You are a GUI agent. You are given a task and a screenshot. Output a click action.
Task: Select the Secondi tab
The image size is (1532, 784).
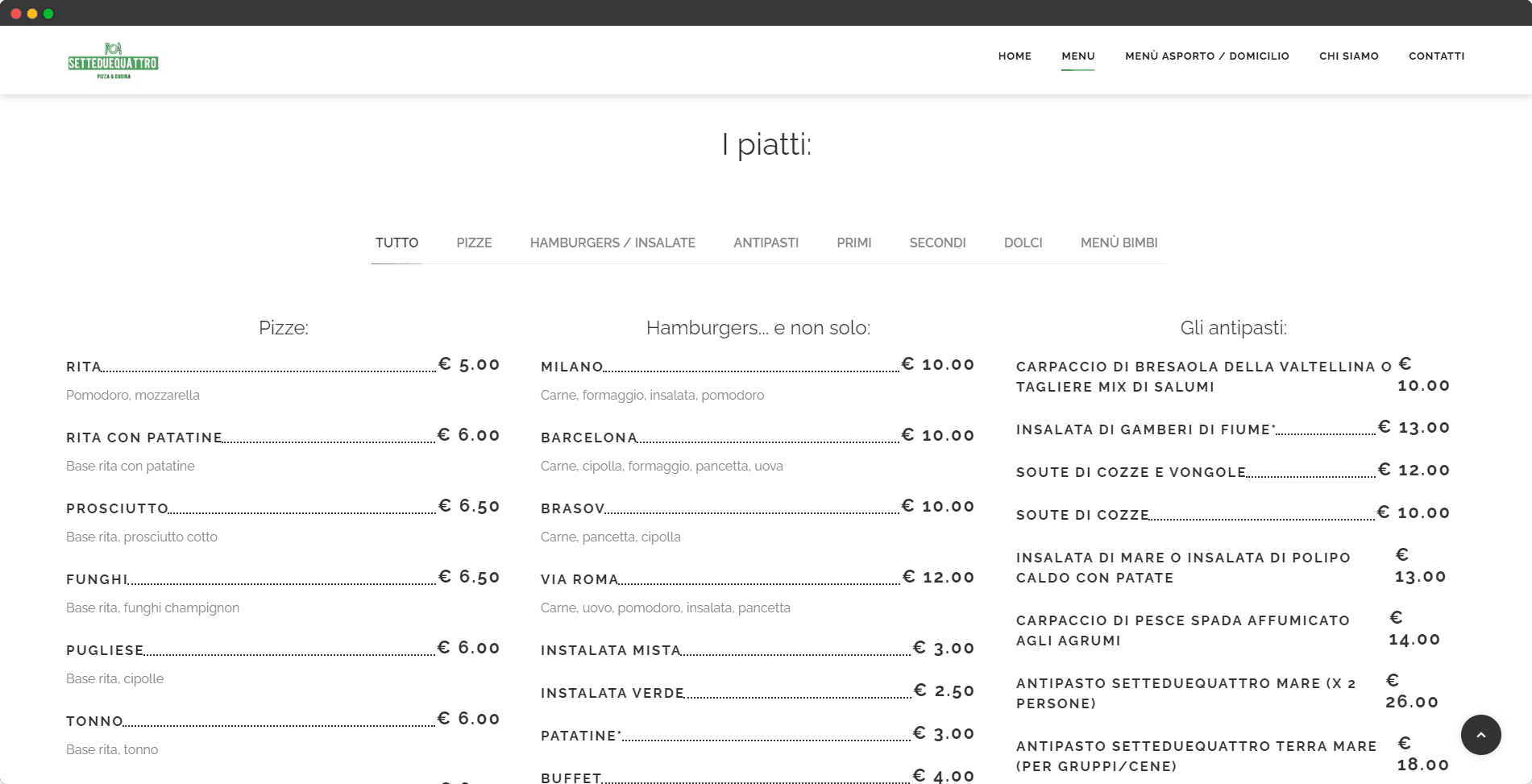click(937, 243)
